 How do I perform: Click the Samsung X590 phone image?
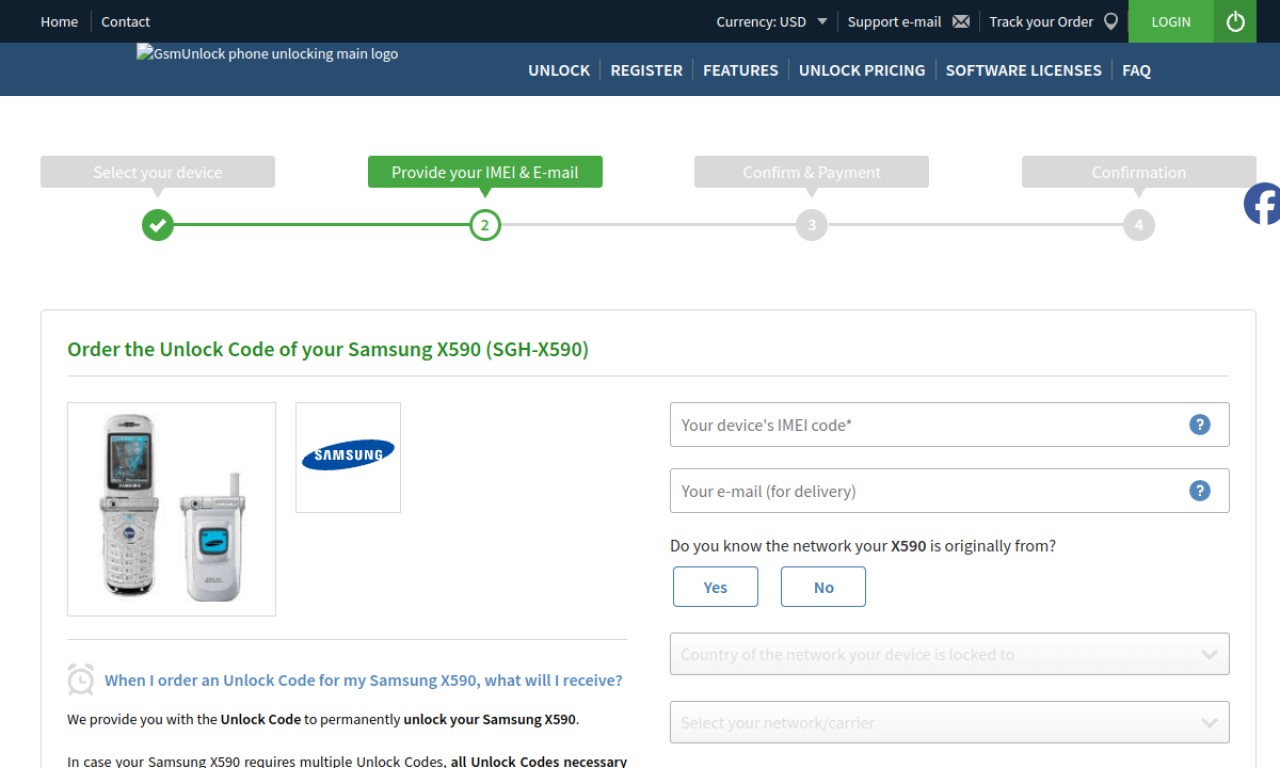172,509
